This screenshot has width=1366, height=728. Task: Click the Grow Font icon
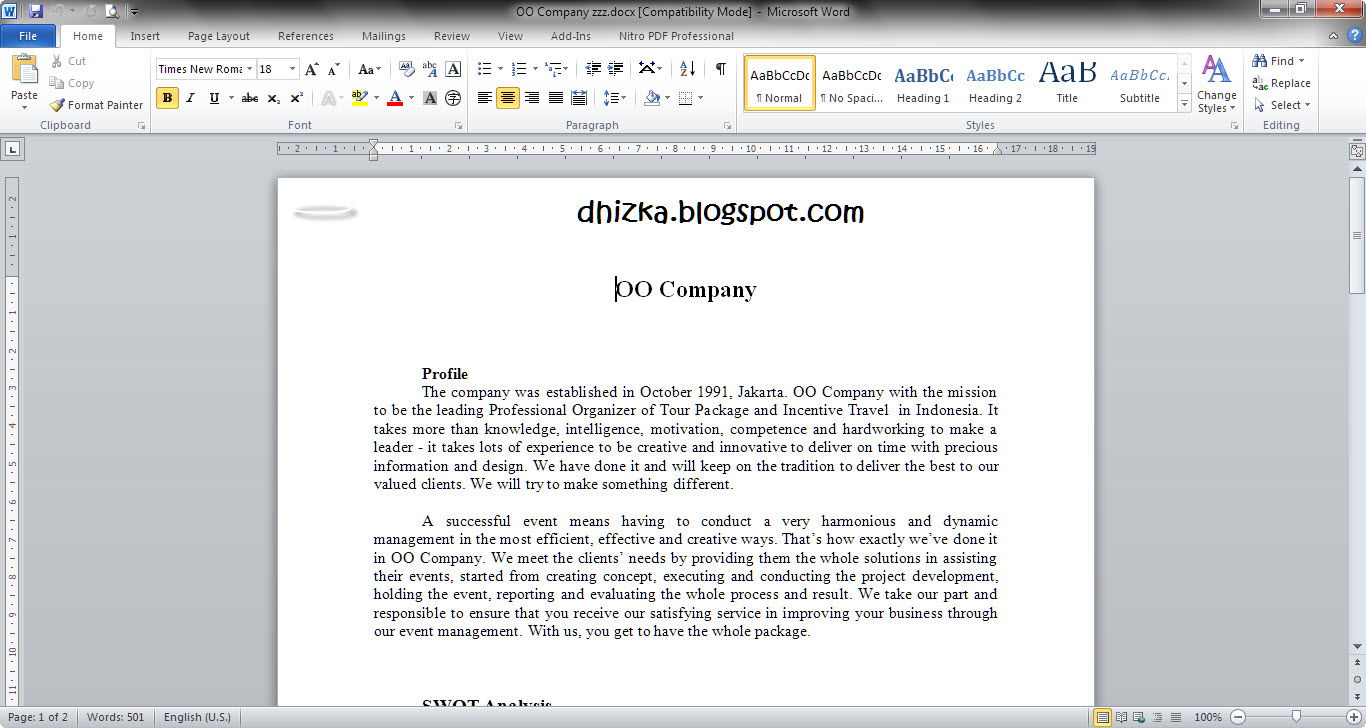[312, 69]
